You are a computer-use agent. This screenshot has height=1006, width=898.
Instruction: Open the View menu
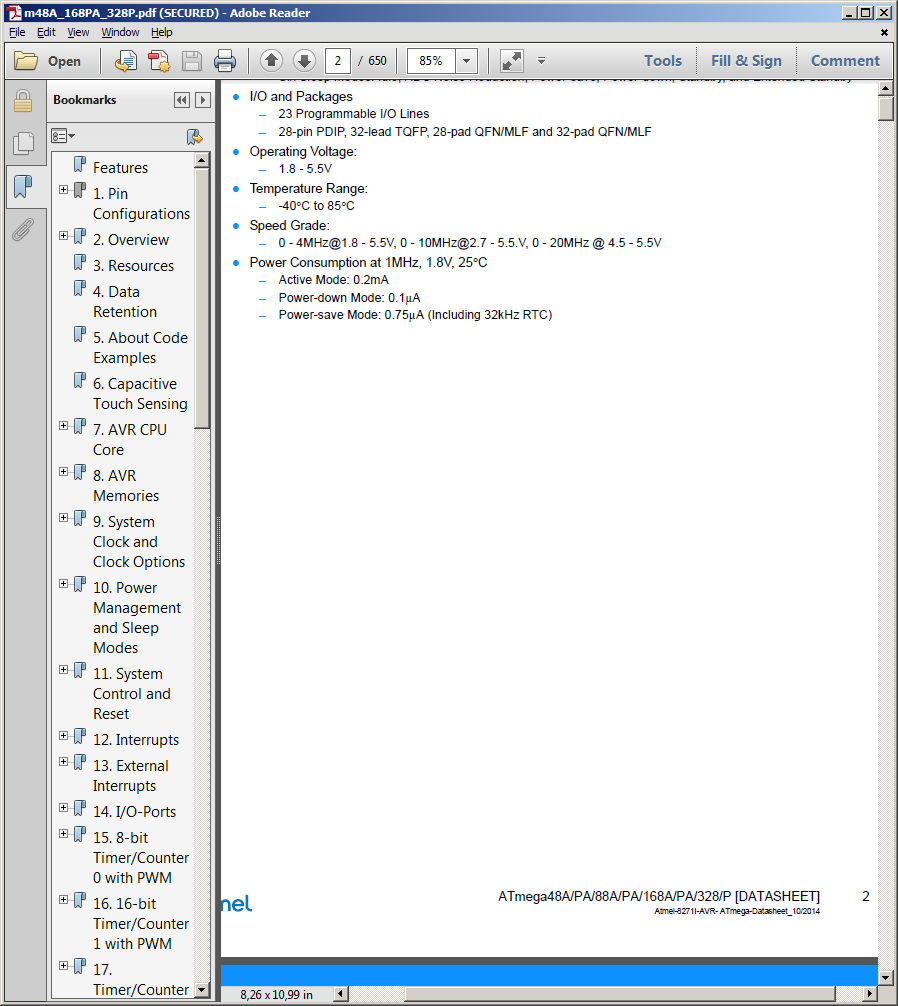click(x=78, y=32)
